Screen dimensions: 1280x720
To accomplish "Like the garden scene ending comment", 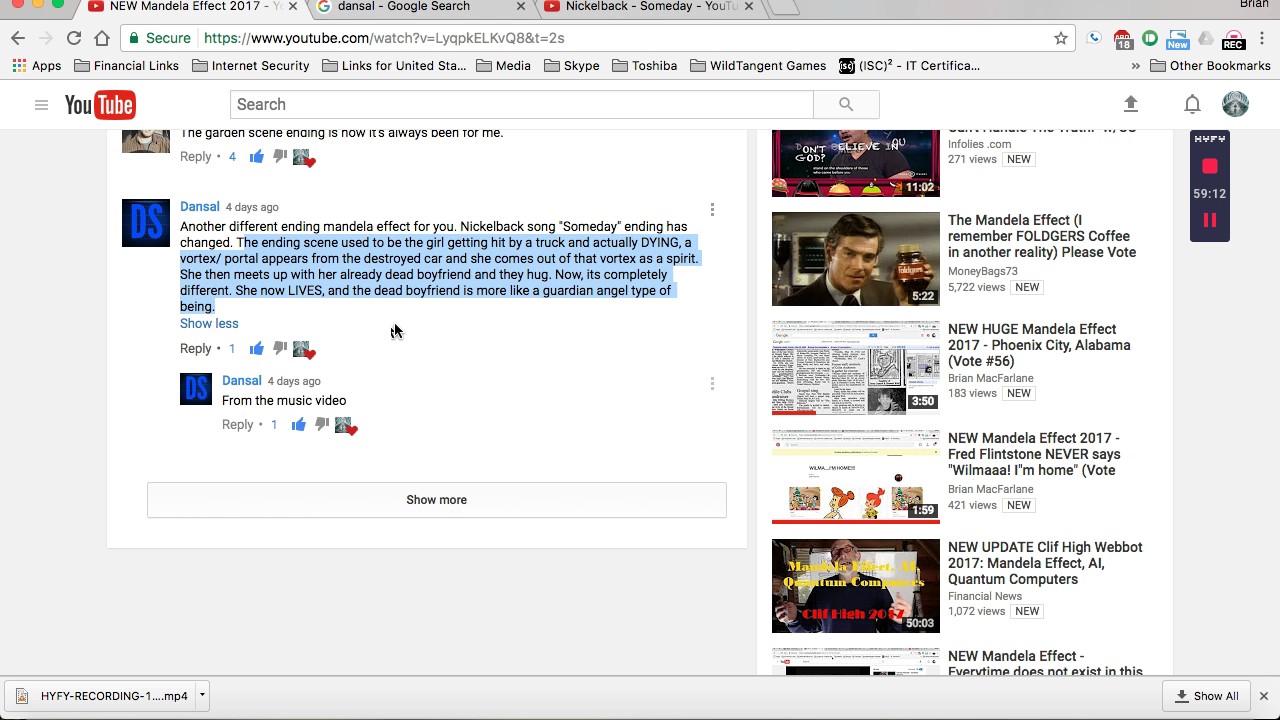I will tap(257, 156).
